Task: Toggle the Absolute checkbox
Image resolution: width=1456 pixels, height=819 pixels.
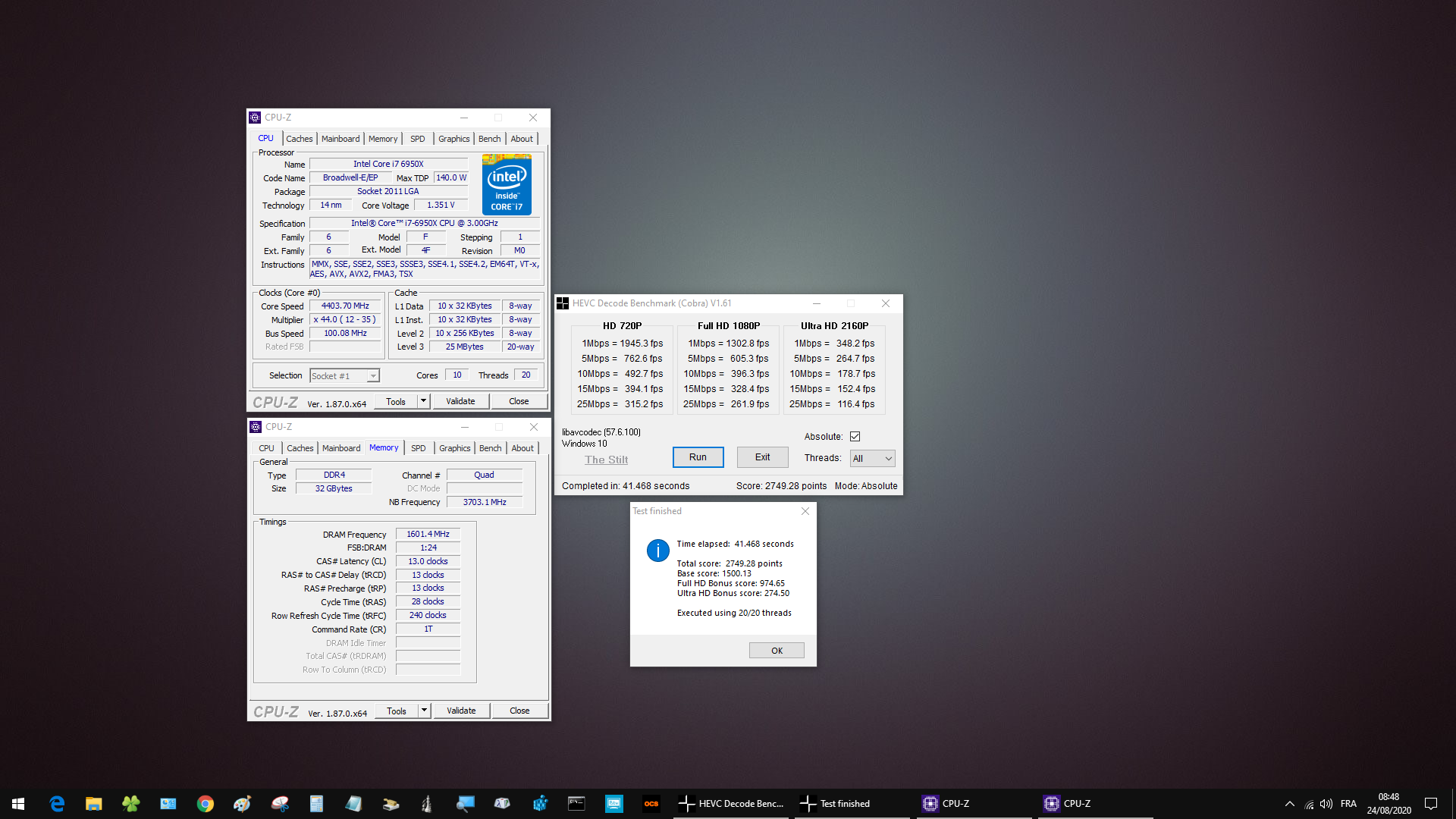Action: 855,437
